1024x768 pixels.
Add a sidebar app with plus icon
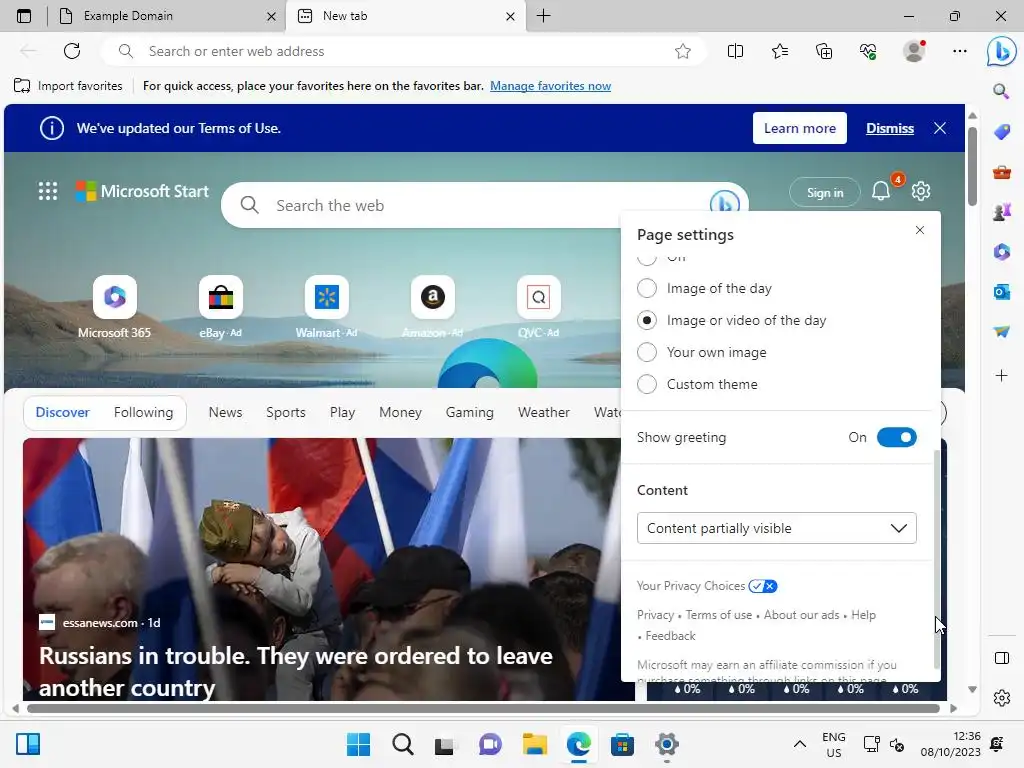point(1001,376)
